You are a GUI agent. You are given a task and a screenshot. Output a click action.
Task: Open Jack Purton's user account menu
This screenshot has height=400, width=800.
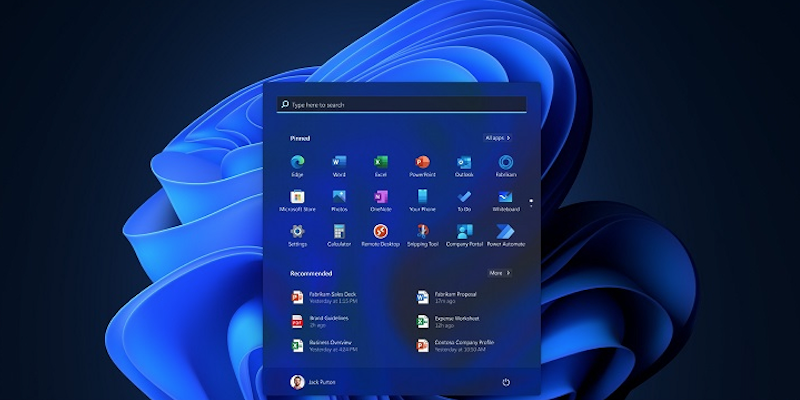coord(313,382)
